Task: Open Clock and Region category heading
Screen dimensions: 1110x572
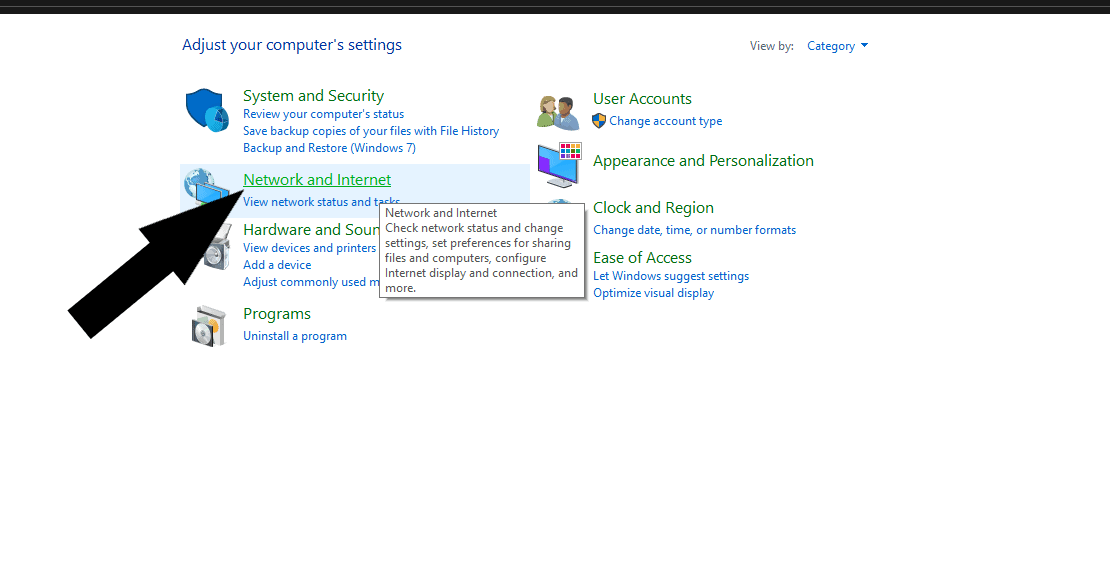Action: (653, 208)
